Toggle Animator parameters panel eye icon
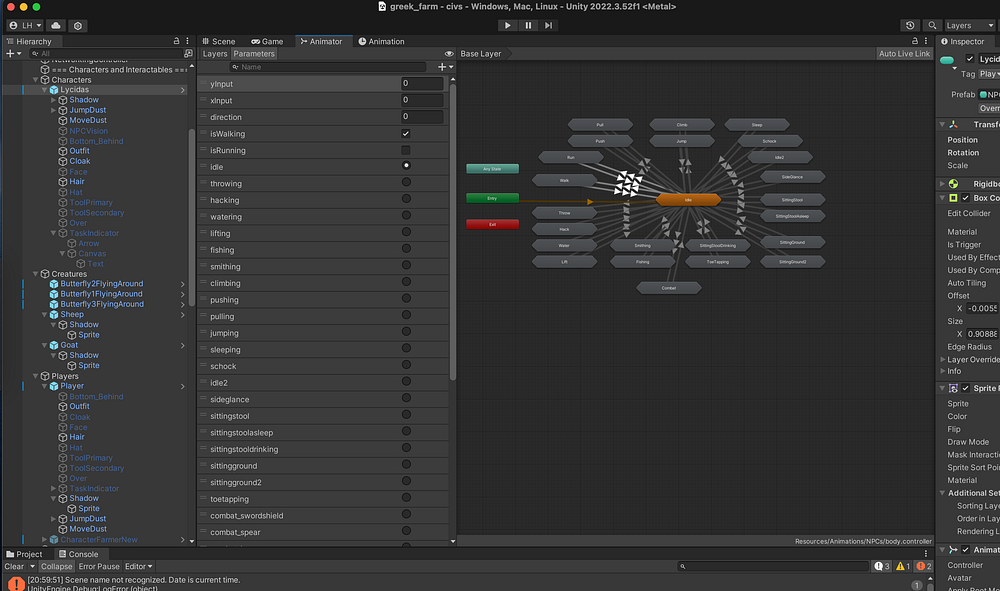The image size is (1000, 591). (x=449, y=54)
